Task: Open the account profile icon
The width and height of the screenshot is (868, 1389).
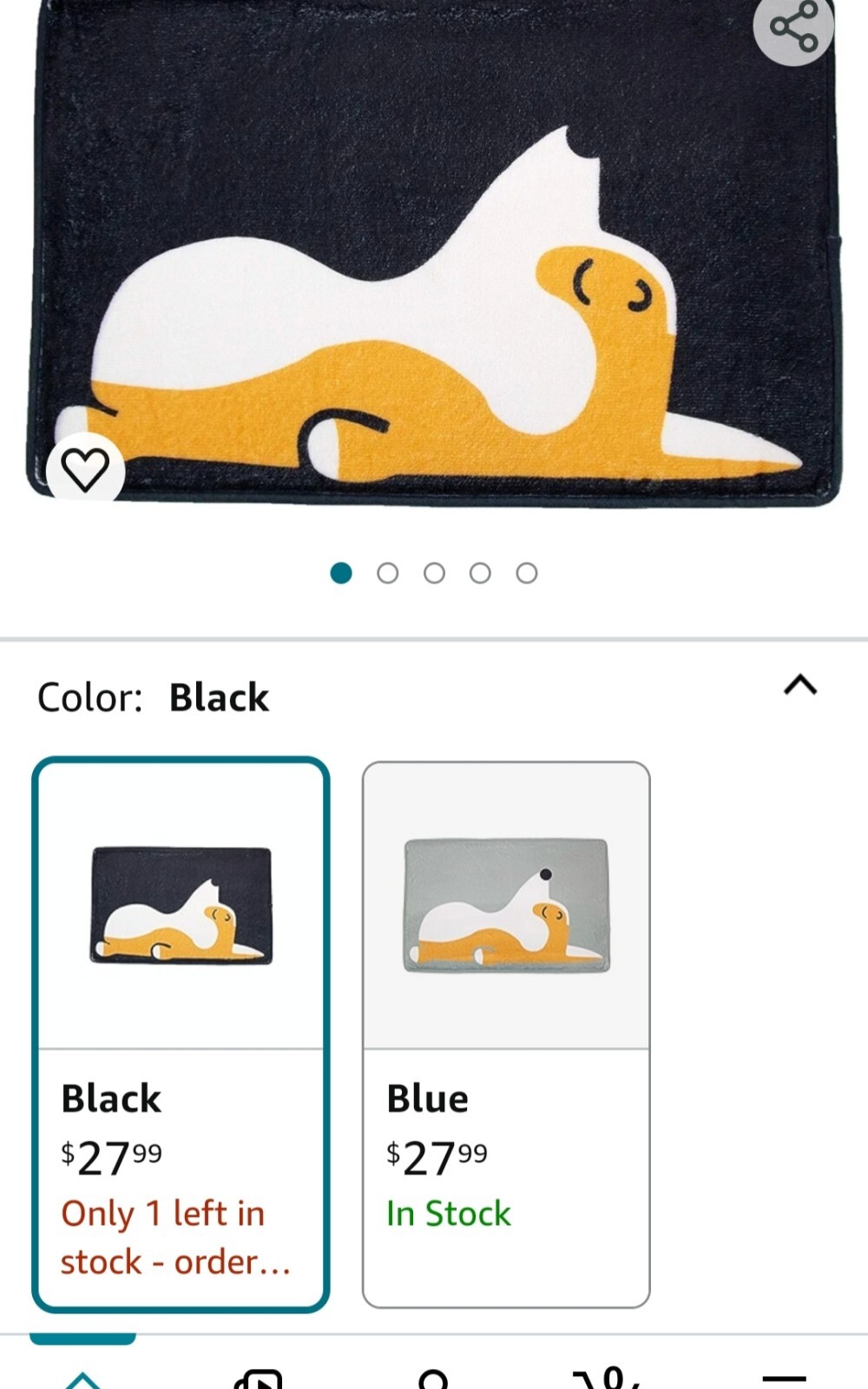Action: (433, 1379)
